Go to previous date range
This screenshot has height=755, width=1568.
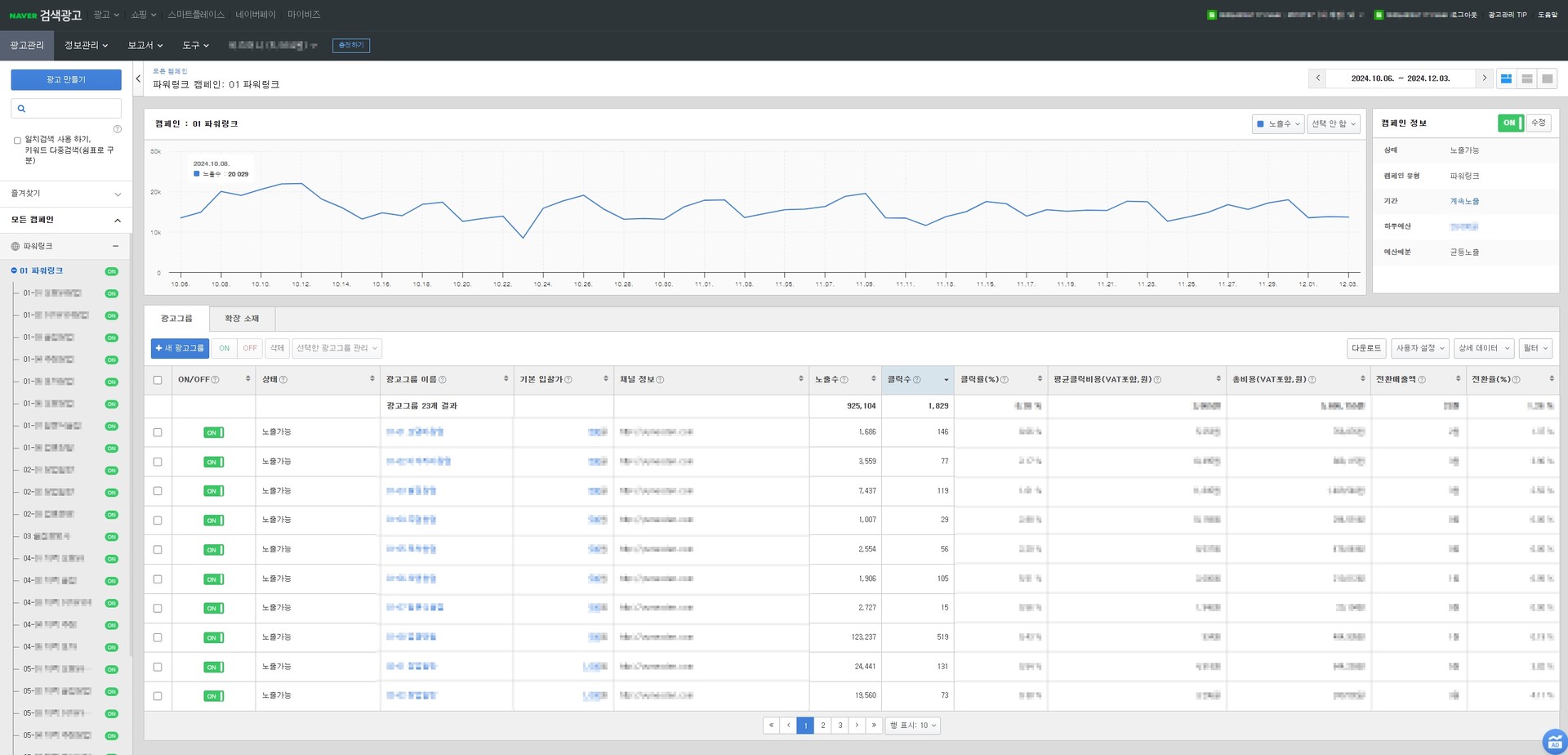pyautogui.click(x=1317, y=78)
